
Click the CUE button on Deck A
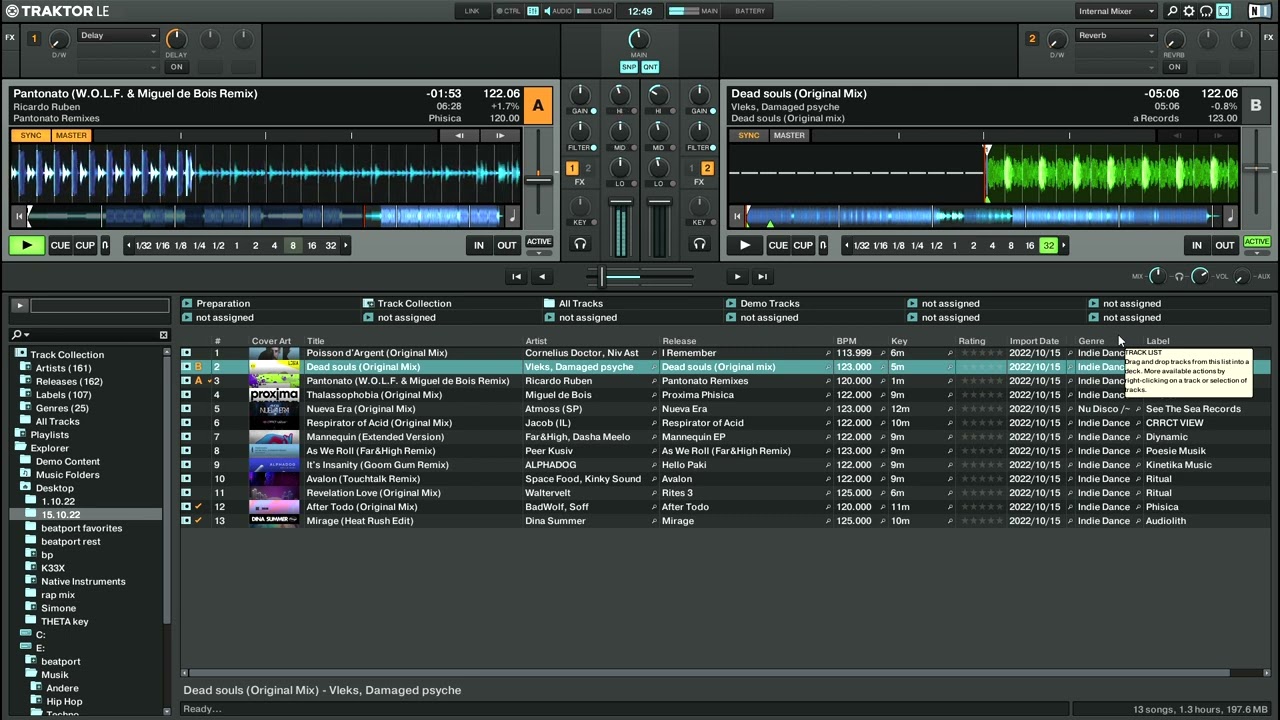click(60, 245)
